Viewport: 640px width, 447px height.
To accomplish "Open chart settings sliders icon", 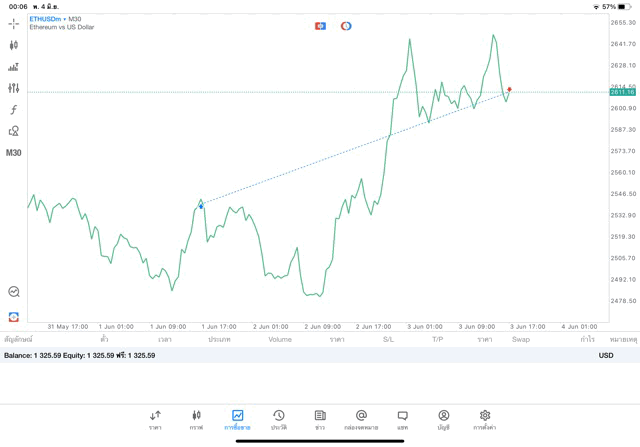I will [x=14, y=88].
